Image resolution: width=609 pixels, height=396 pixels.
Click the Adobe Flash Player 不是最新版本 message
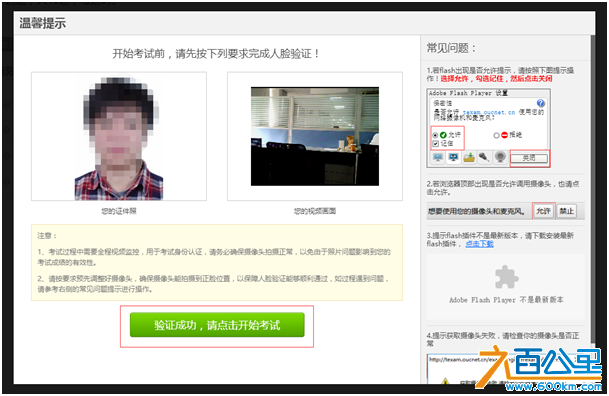506,300
